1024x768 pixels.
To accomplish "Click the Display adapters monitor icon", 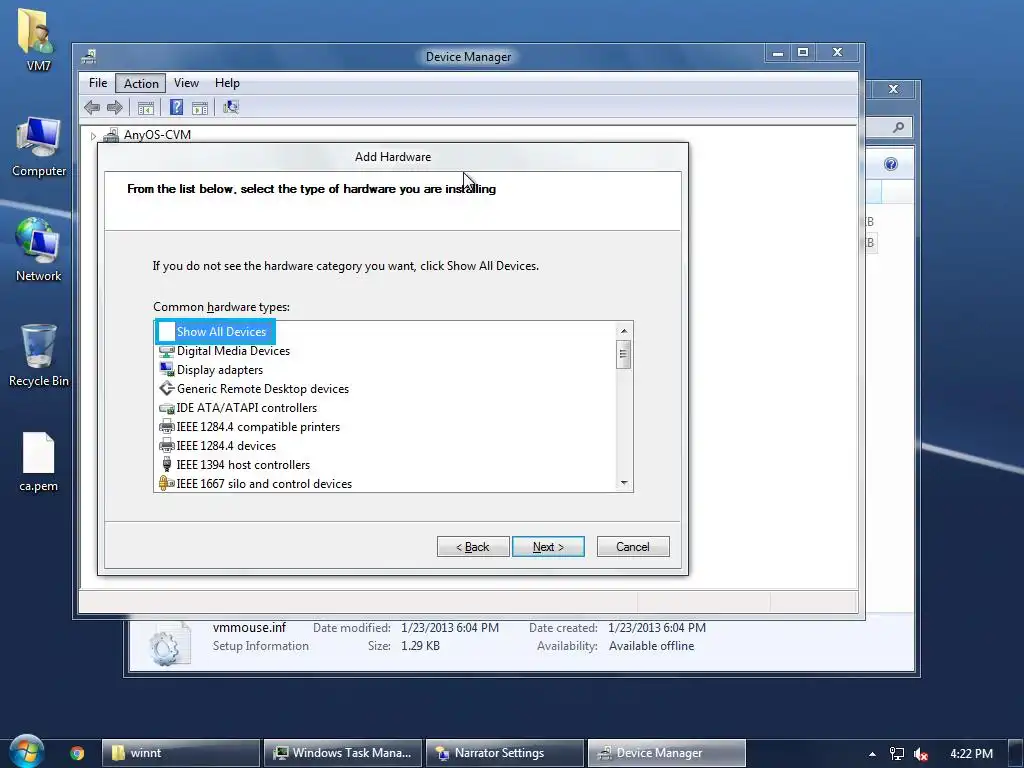I will coord(167,370).
